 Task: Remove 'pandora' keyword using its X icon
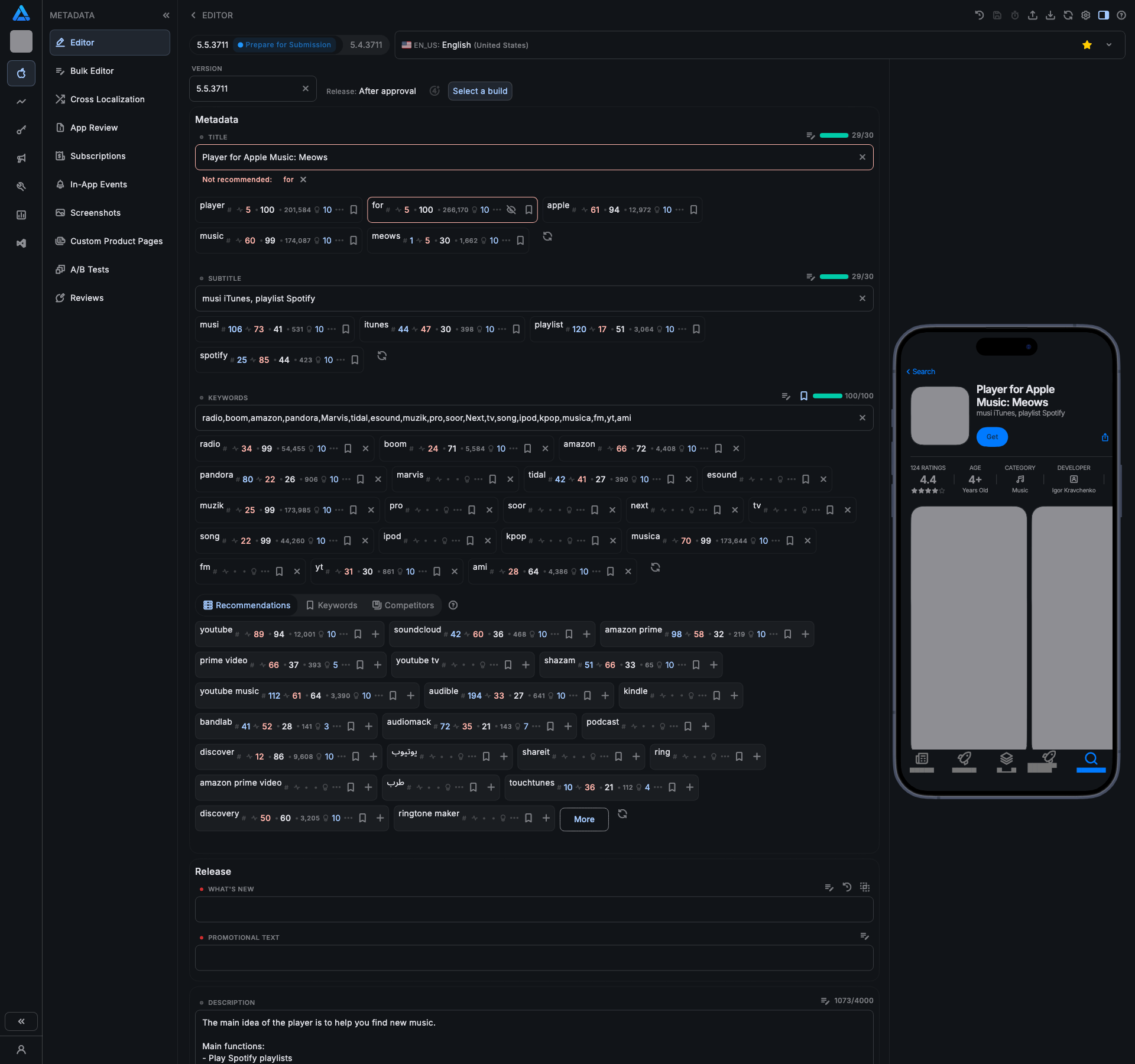click(378, 479)
